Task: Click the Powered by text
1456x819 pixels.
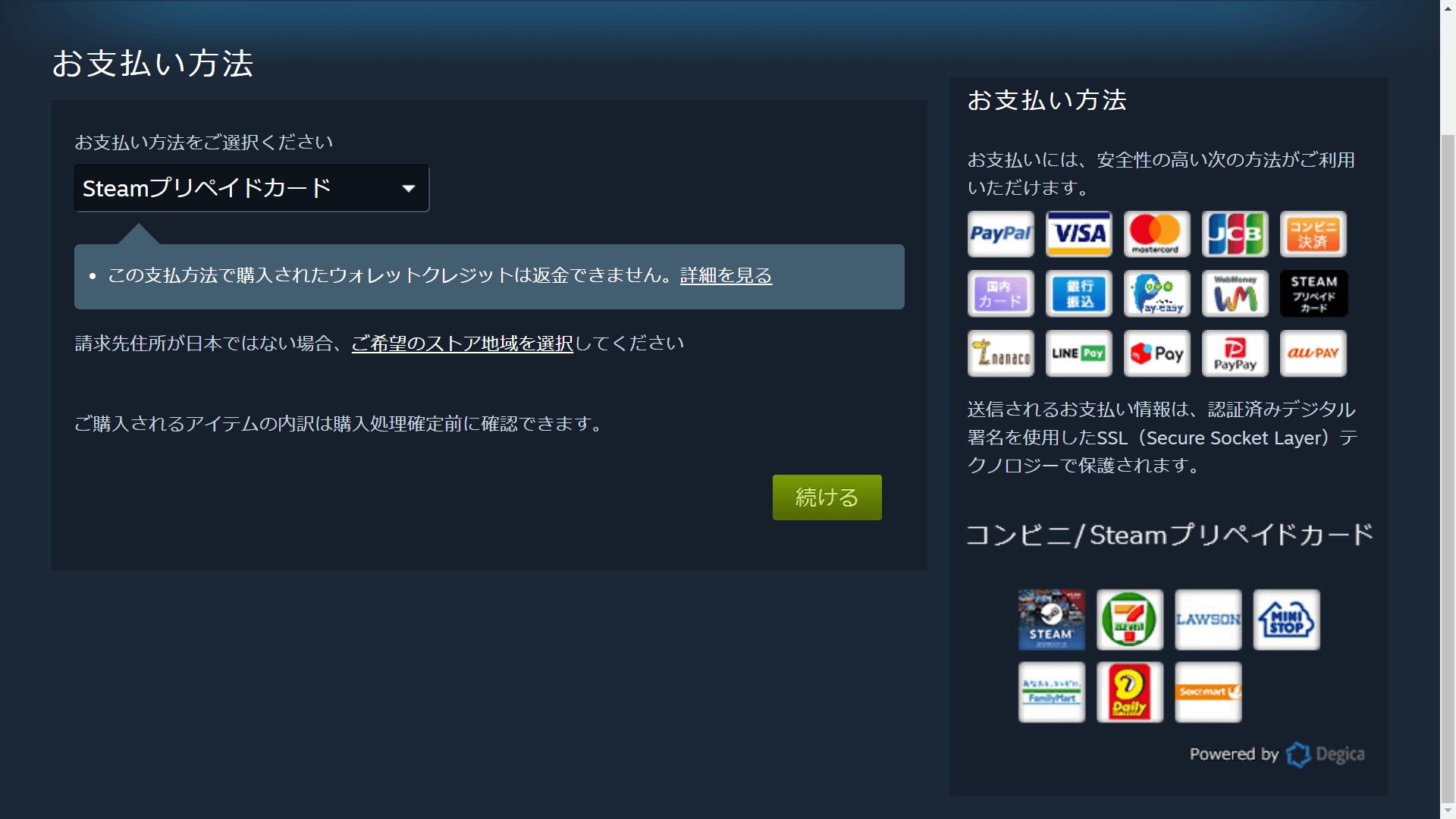Action: pyautogui.click(x=1234, y=755)
